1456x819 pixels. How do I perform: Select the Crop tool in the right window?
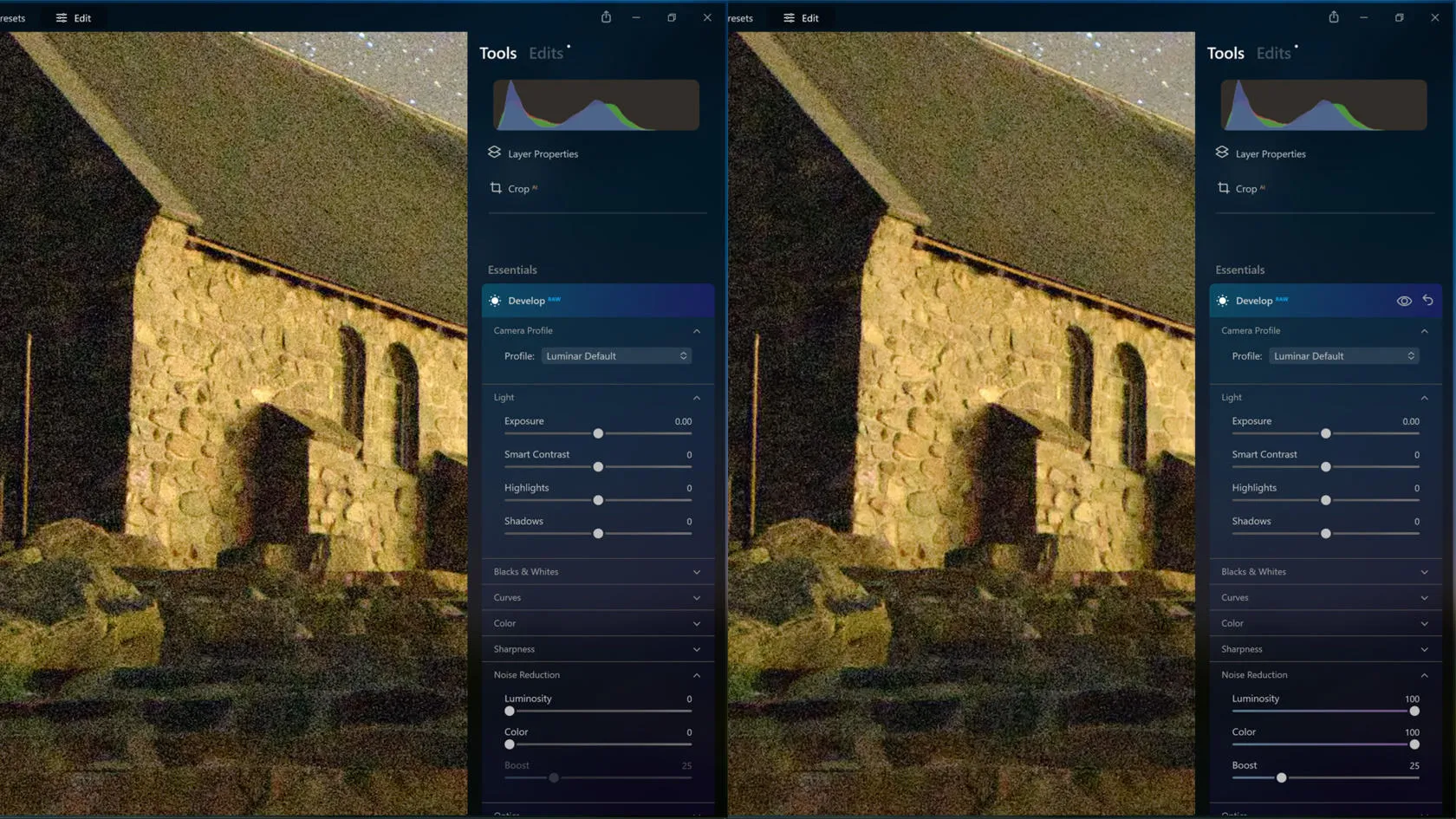tap(1245, 188)
